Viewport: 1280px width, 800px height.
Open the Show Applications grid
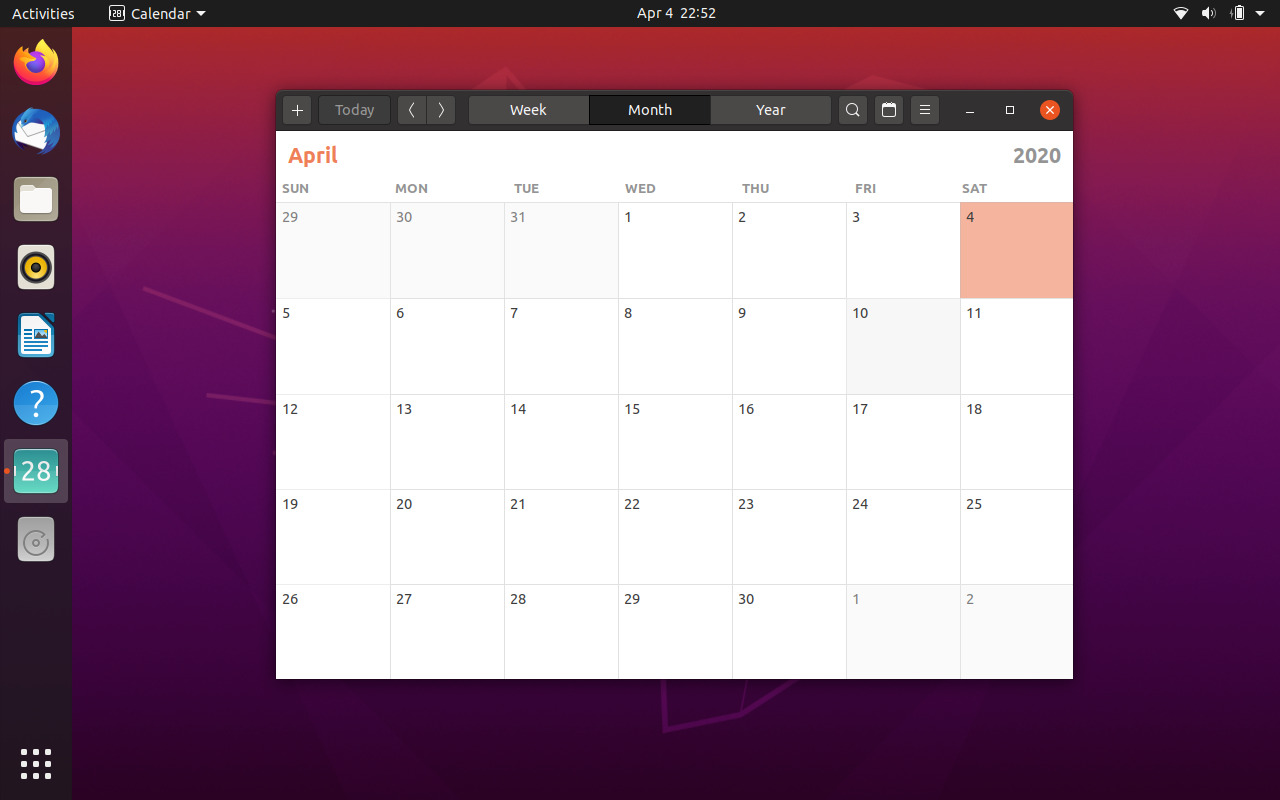point(36,764)
